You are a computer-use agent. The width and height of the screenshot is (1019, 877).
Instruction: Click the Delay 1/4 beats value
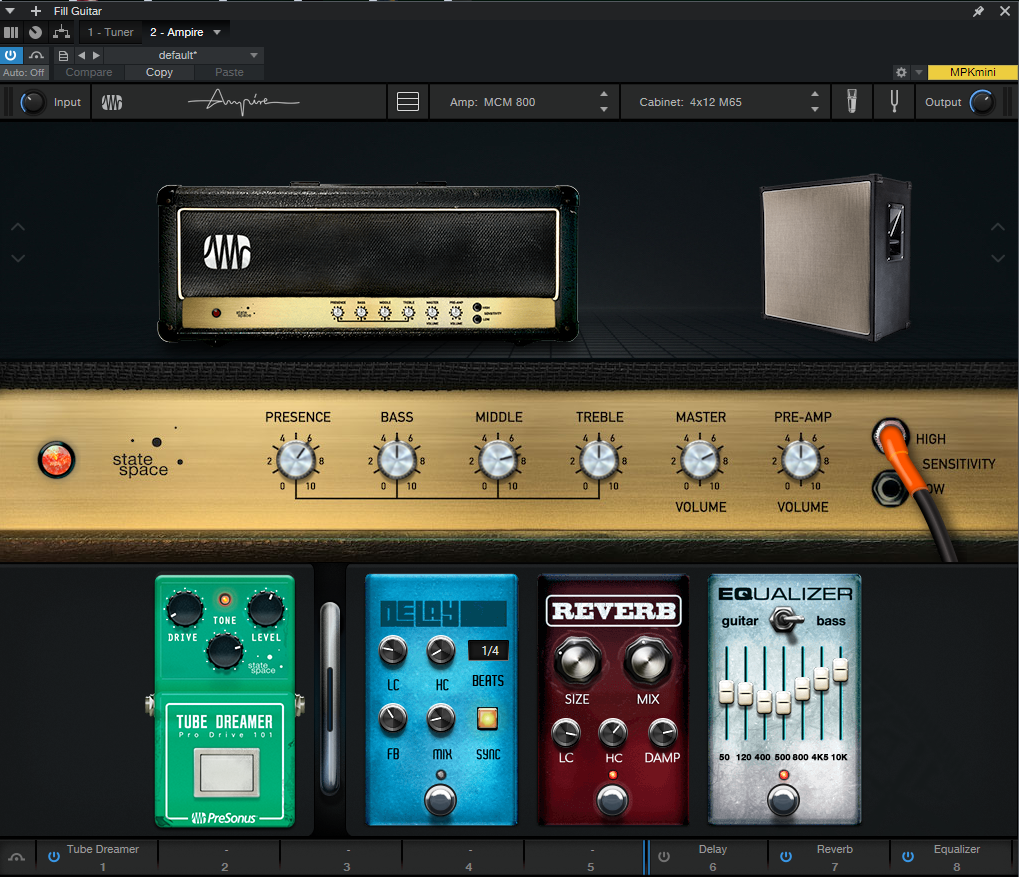click(x=489, y=650)
